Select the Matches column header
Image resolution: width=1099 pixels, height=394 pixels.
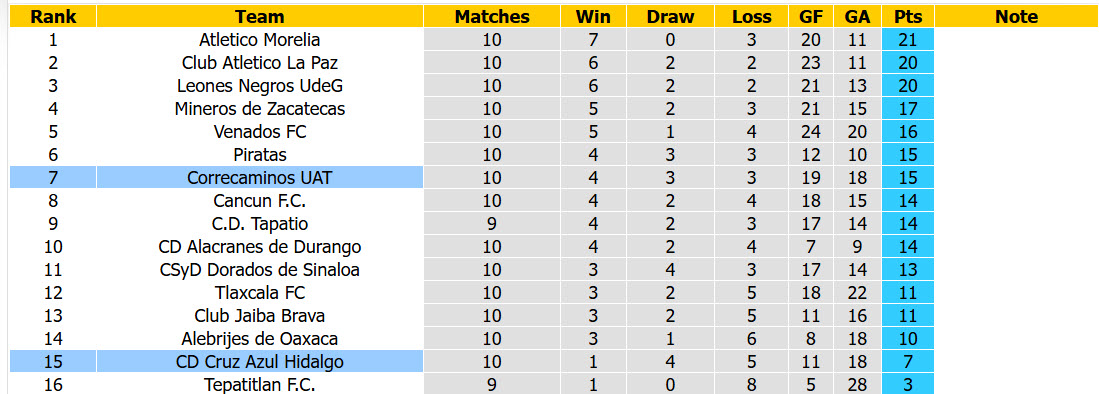492,17
